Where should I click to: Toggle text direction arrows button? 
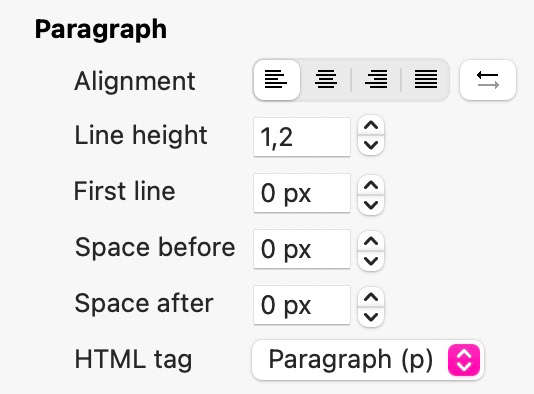[488, 80]
